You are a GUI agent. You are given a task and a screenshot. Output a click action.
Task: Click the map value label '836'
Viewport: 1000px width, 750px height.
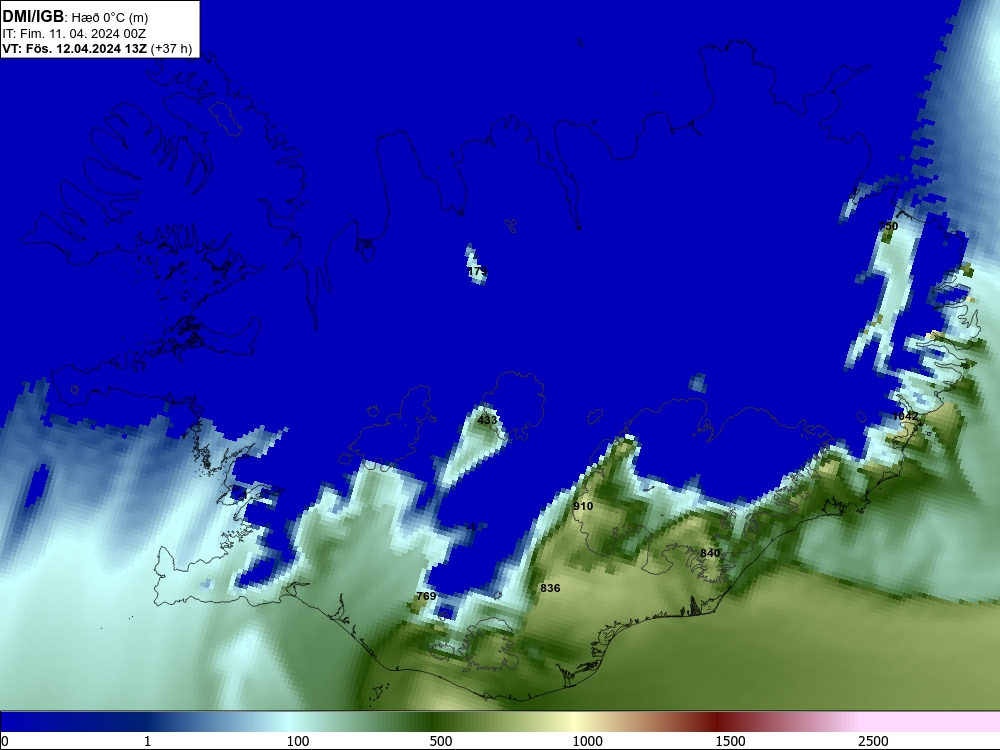click(550, 588)
